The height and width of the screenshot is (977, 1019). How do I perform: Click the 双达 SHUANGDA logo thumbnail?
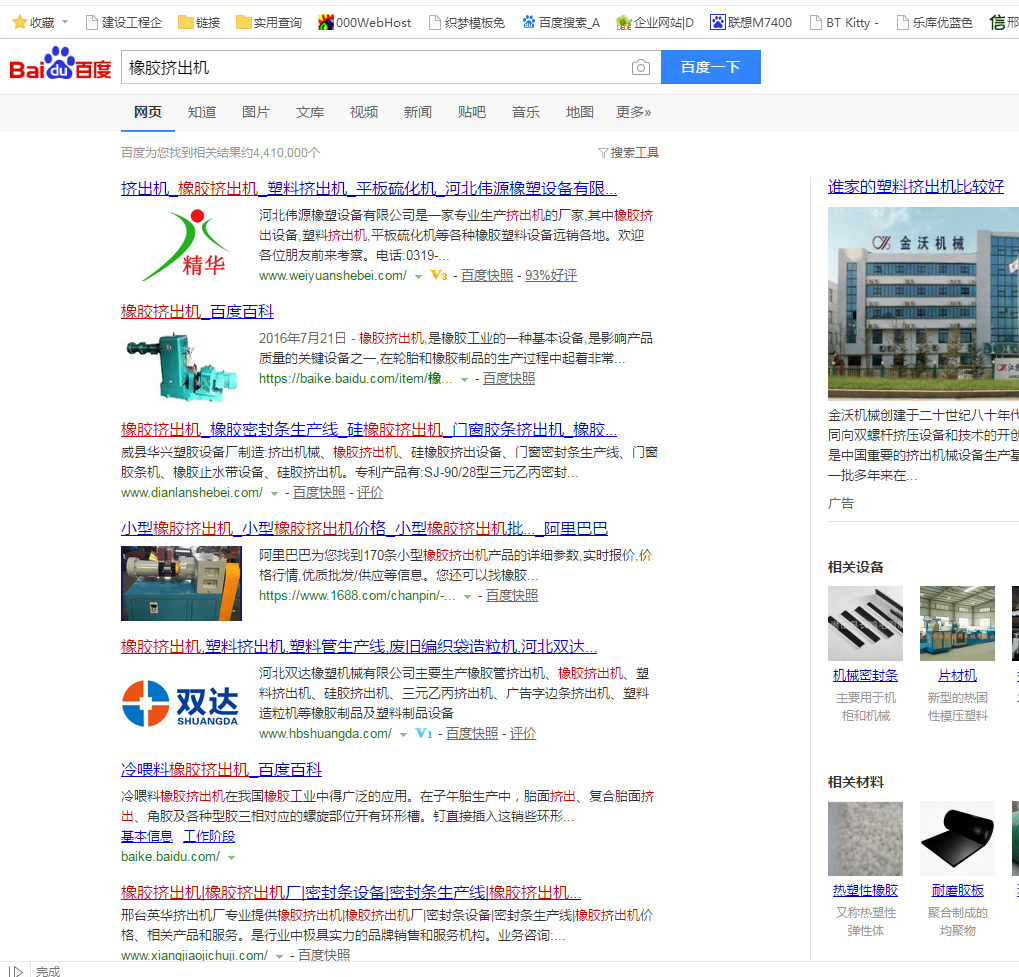181,703
